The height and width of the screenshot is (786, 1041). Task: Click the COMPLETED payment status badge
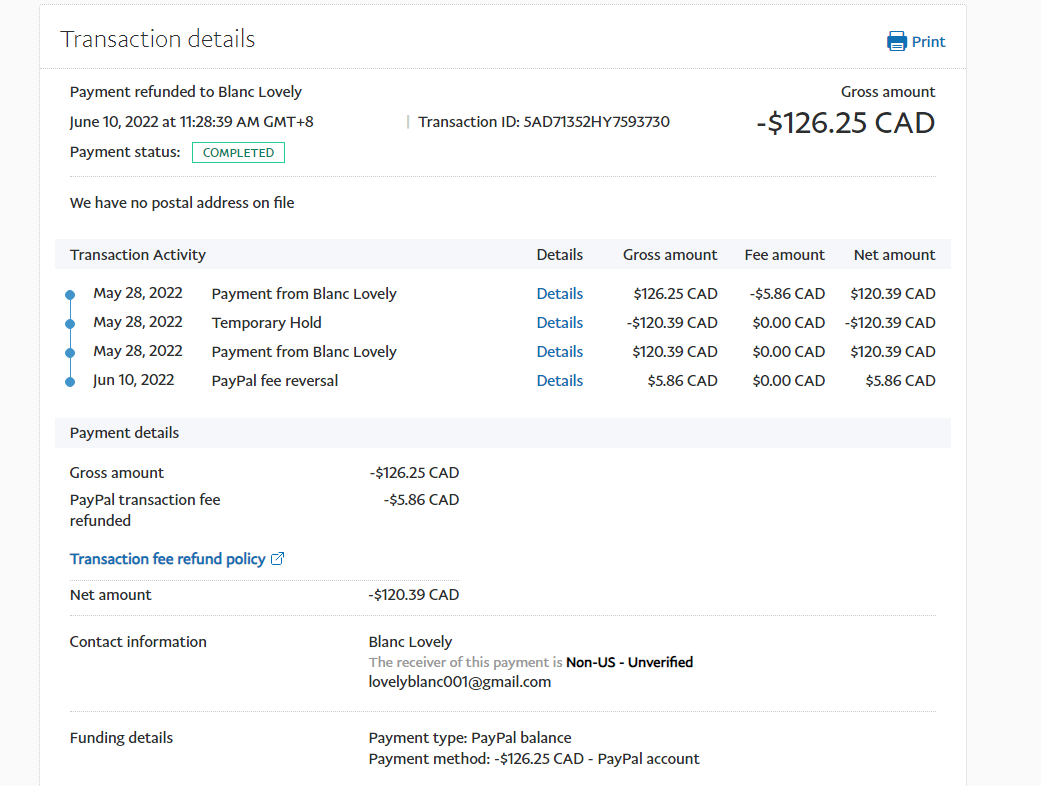[238, 153]
